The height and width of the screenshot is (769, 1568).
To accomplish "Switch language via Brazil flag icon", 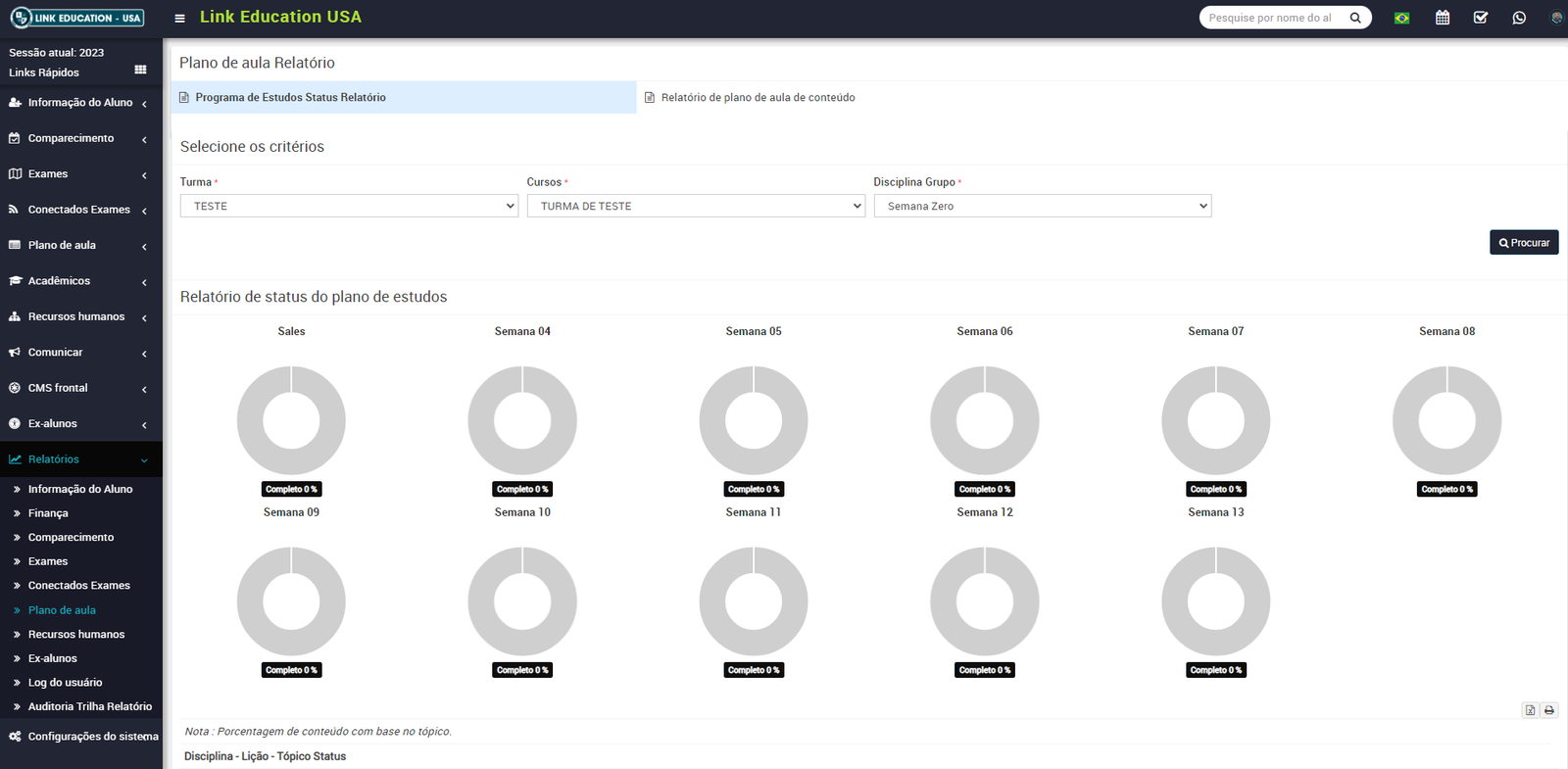I will tap(1401, 18).
